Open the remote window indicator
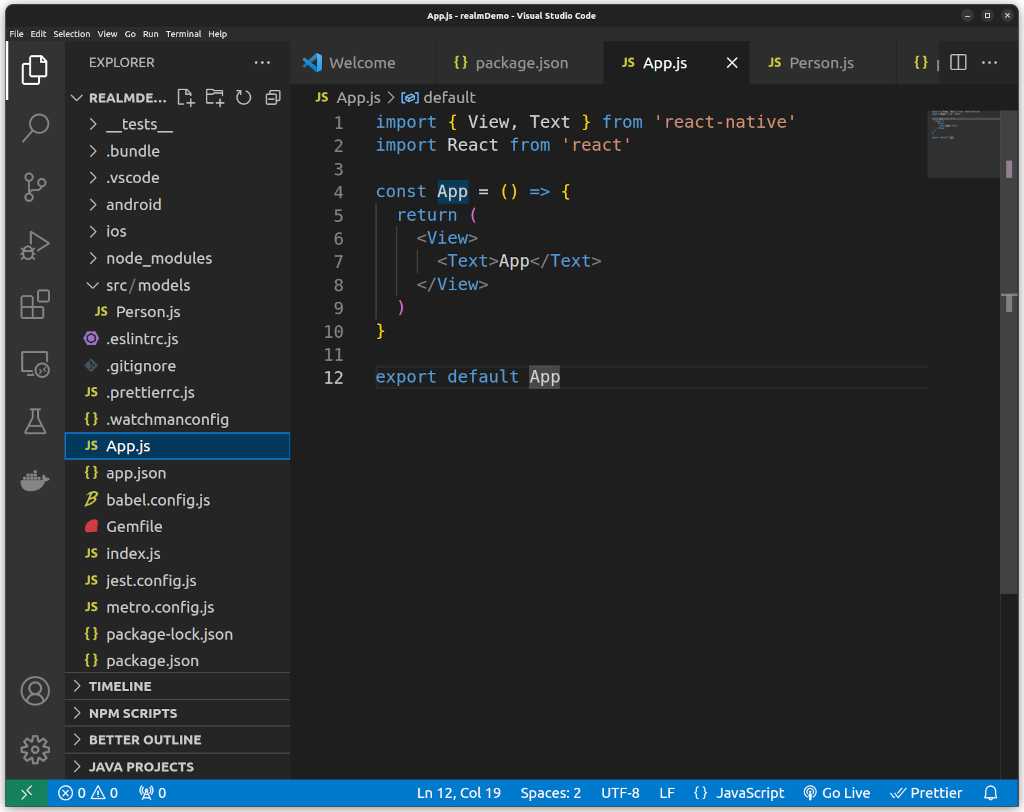Viewport: 1024px width, 812px height. pyautogui.click(x=26, y=793)
